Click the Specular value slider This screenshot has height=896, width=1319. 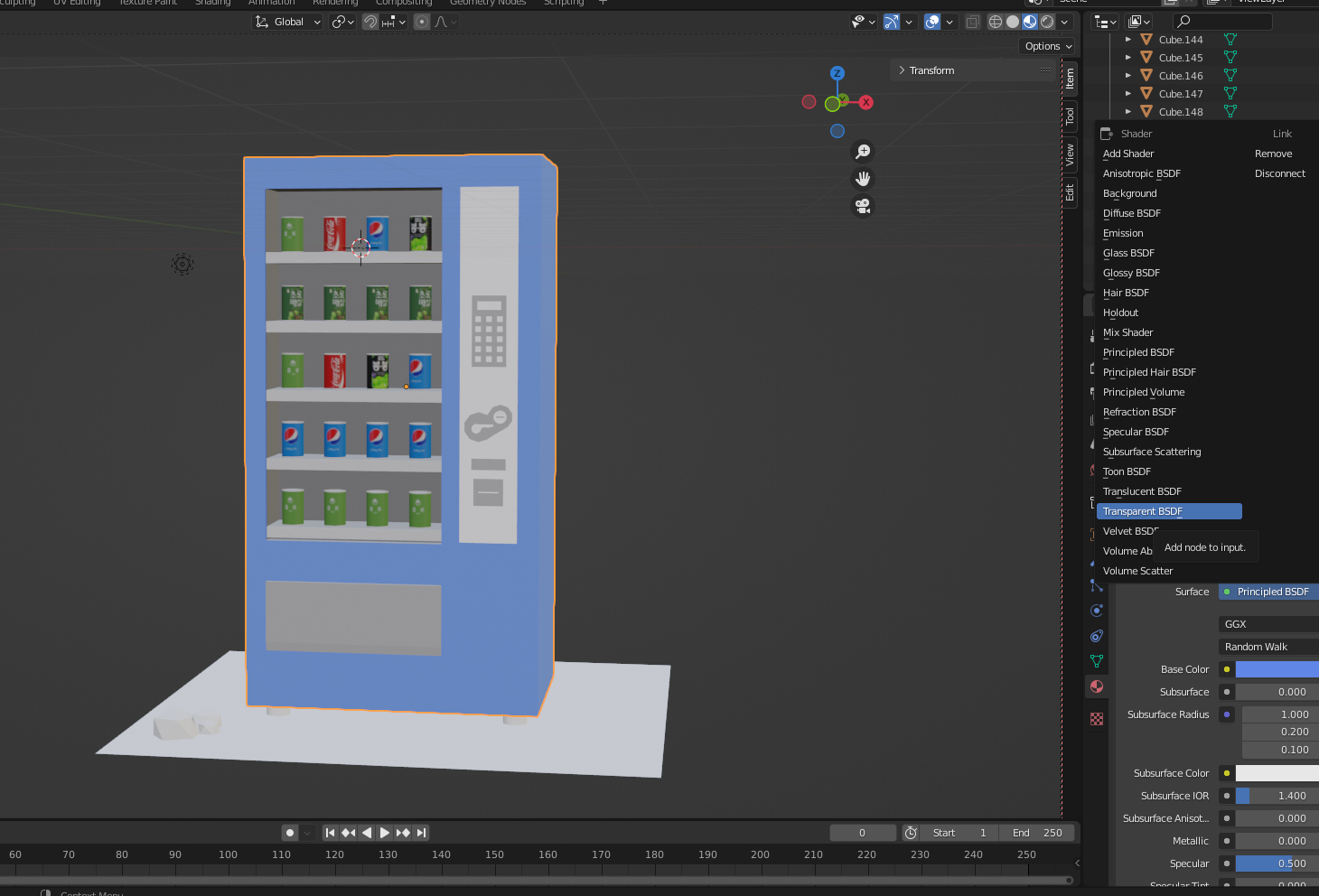[1277, 863]
